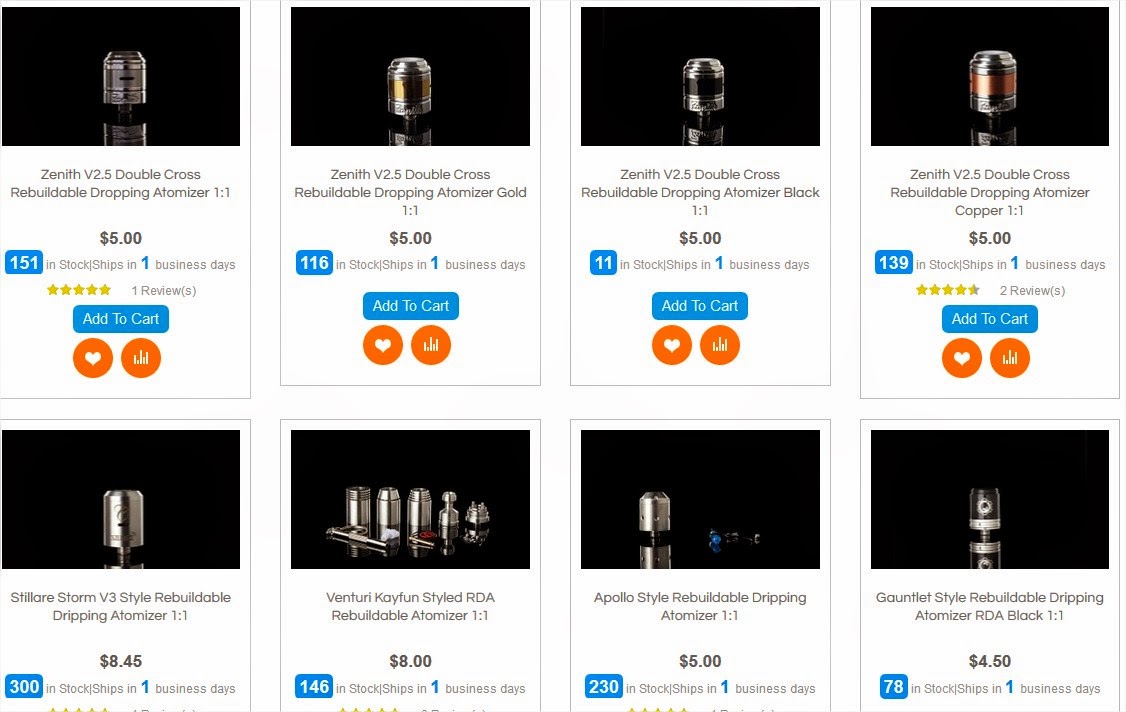Add Zenith V2.5 Black to wishlist heart
The width and height of the screenshot is (1126, 712).
point(672,345)
